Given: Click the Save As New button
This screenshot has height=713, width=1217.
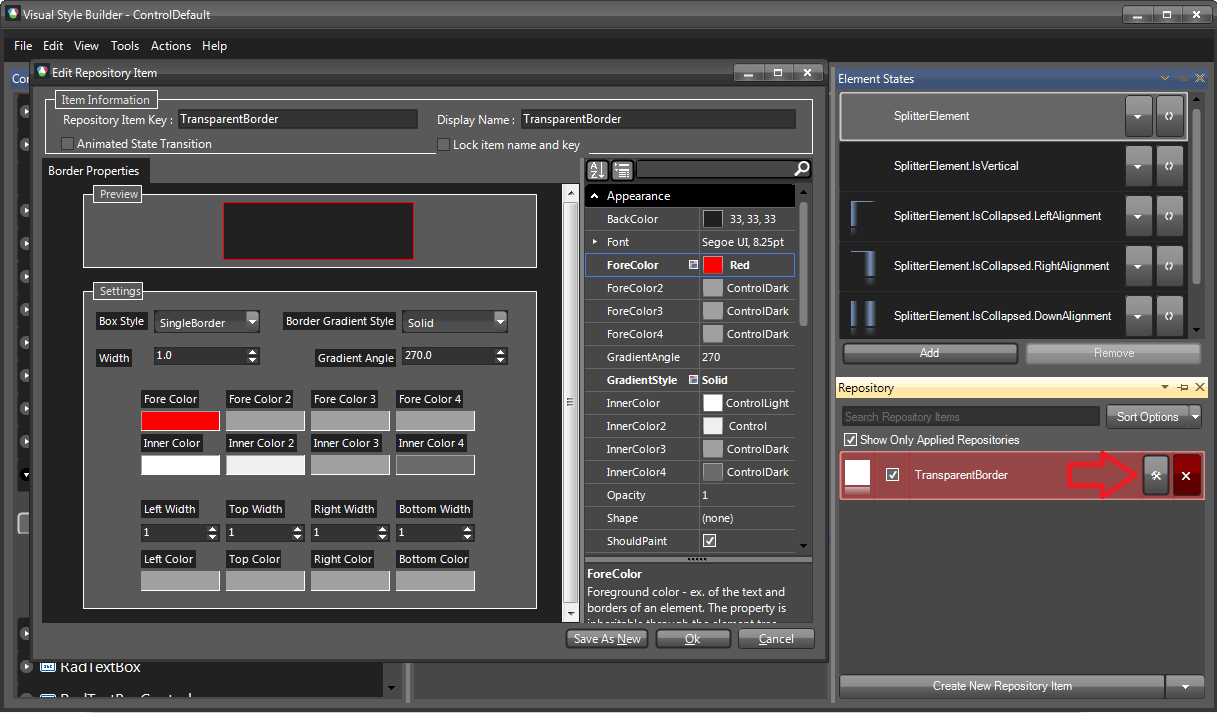Looking at the screenshot, I should (x=607, y=639).
